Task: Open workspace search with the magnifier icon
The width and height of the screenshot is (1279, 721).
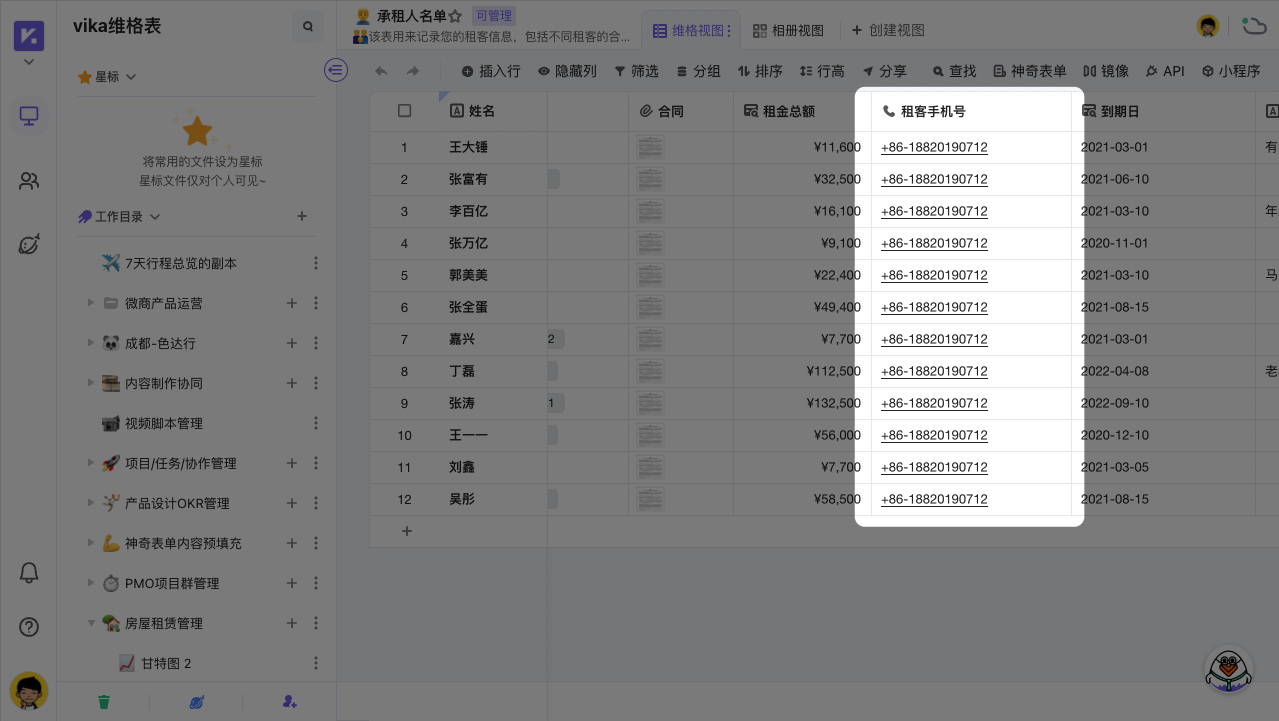Action: (307, 26)
